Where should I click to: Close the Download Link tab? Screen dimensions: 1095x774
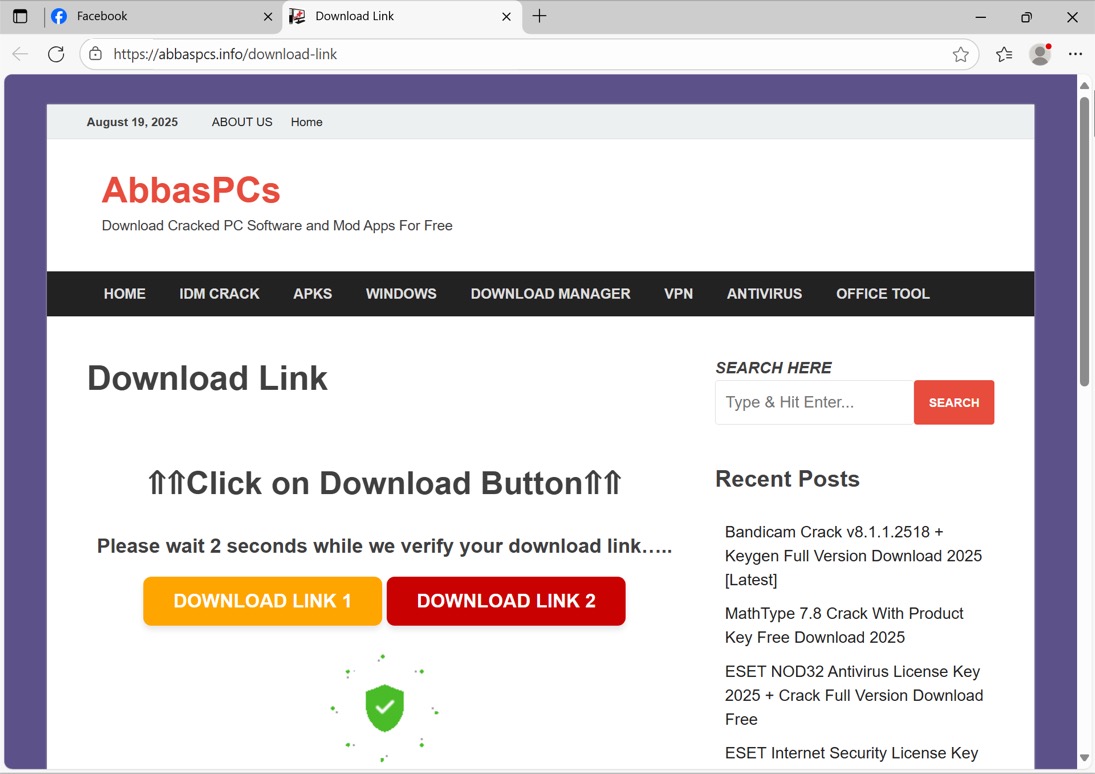point(506,16)
